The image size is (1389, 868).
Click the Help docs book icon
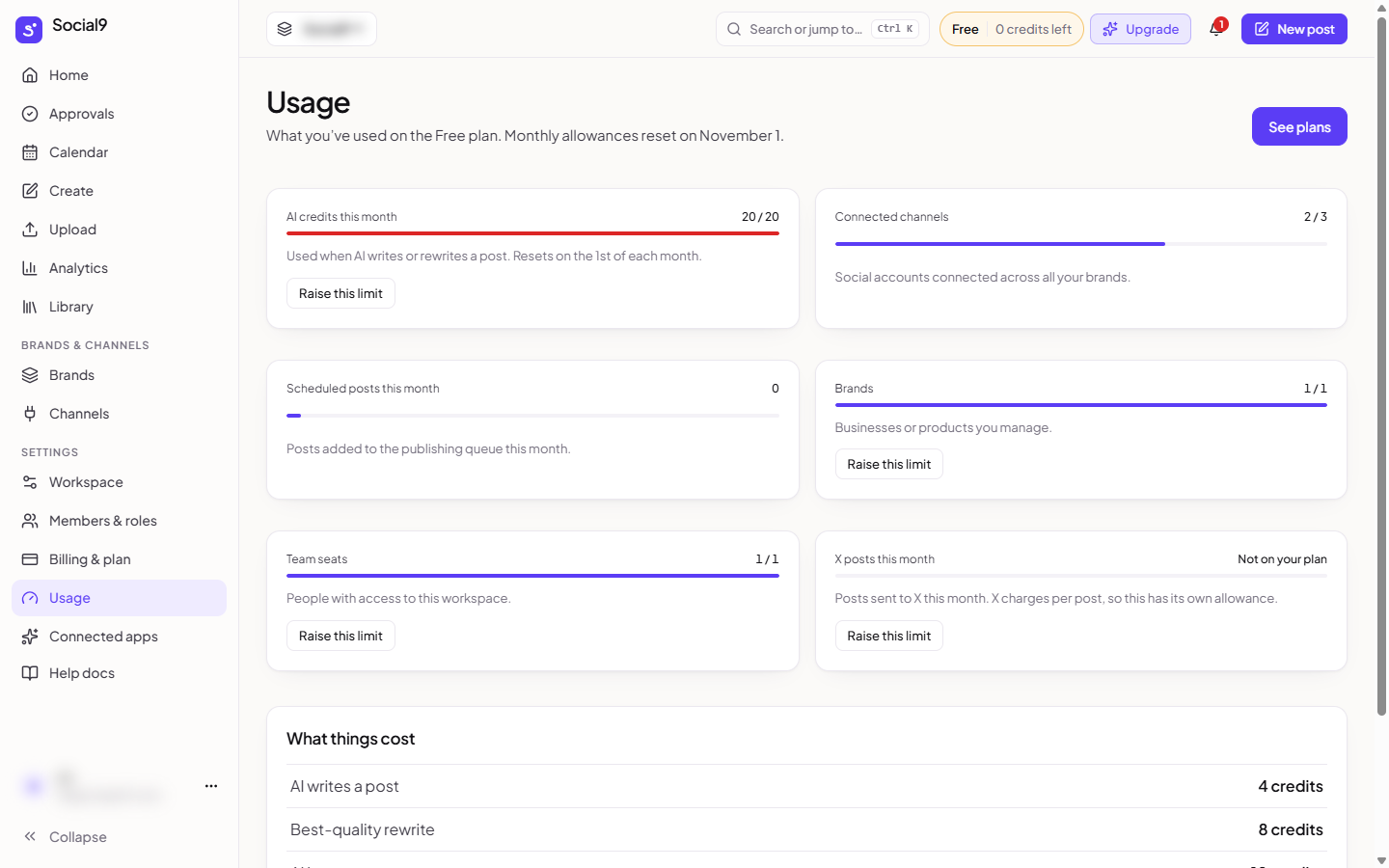[x=30, y=673]
